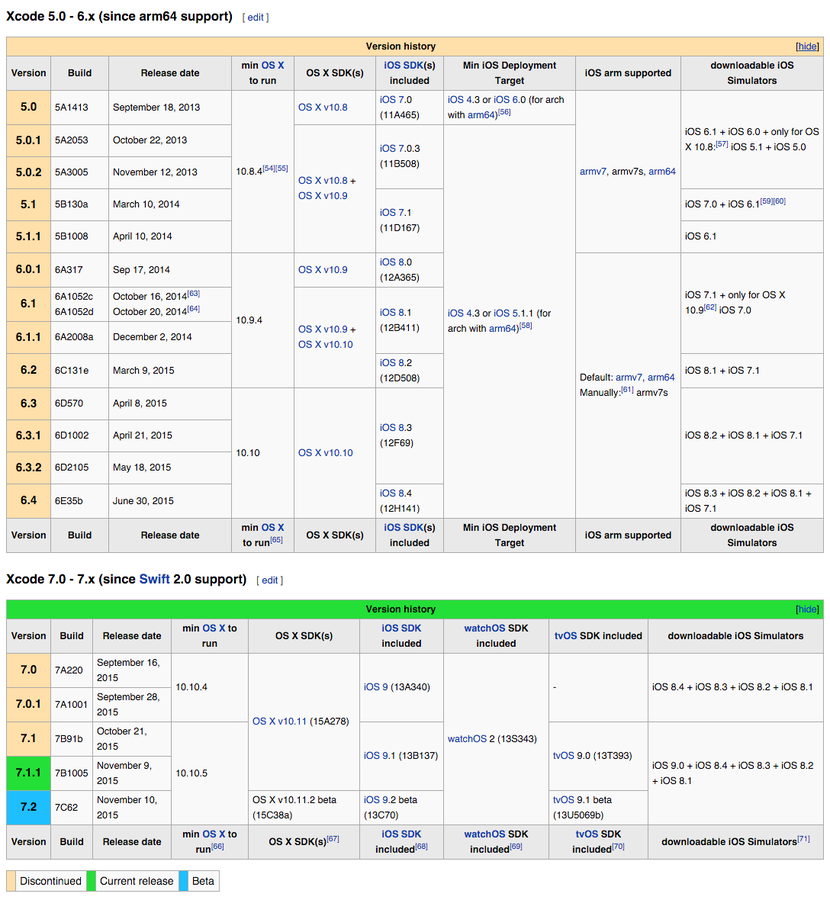Image resolution: width=830 pixels, height=900 pixels.
Task: Open footnote reference [62] after 10.9
Action: (x=710, y=307)
